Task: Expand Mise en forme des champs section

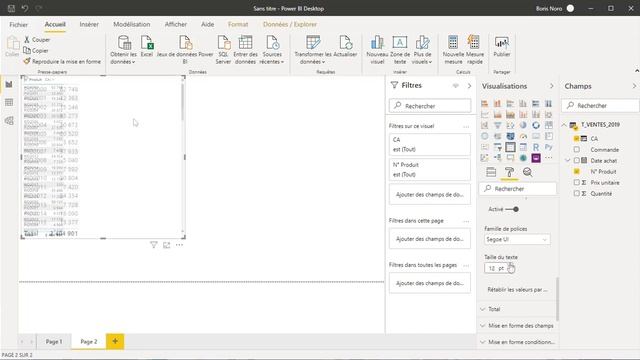Action: click(x=518, y=326)
